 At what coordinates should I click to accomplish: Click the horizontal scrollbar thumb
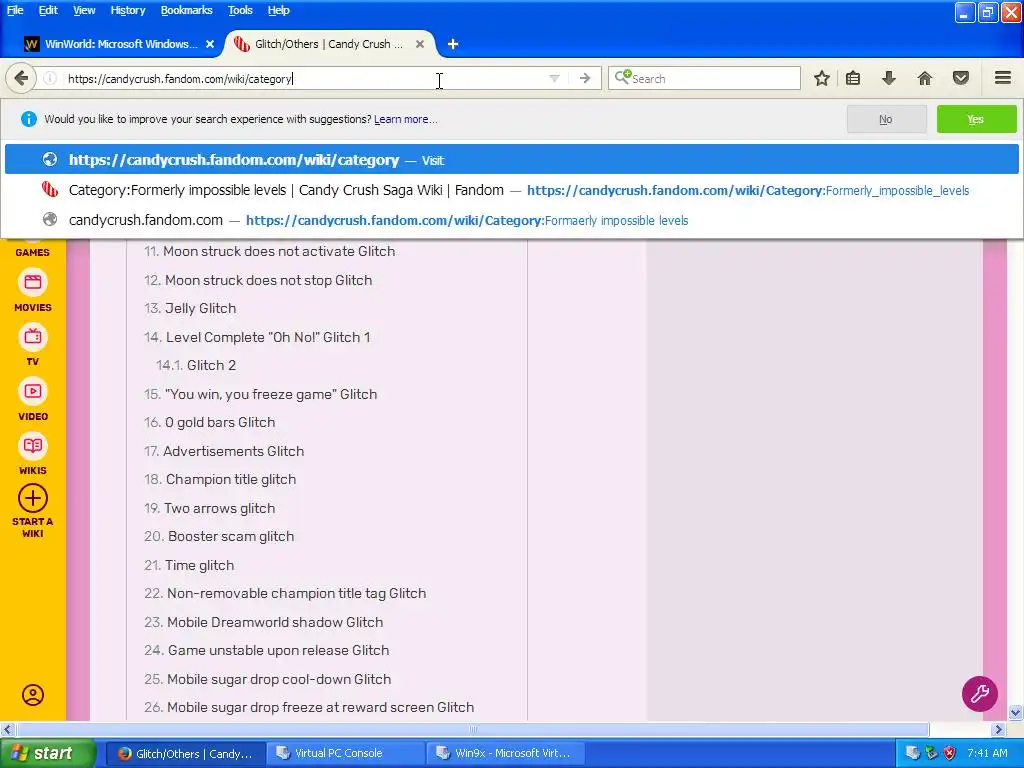click(x=473, y=729)
